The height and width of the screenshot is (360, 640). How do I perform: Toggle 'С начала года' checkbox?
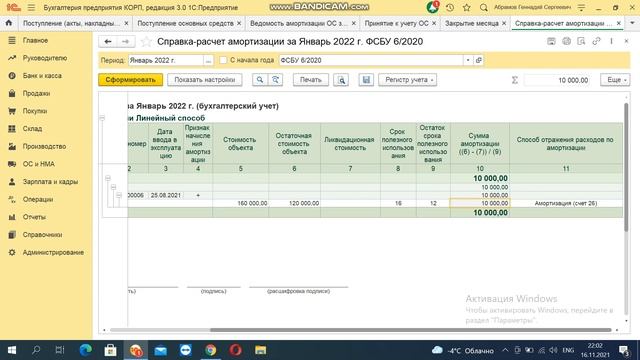pos(223,60)
